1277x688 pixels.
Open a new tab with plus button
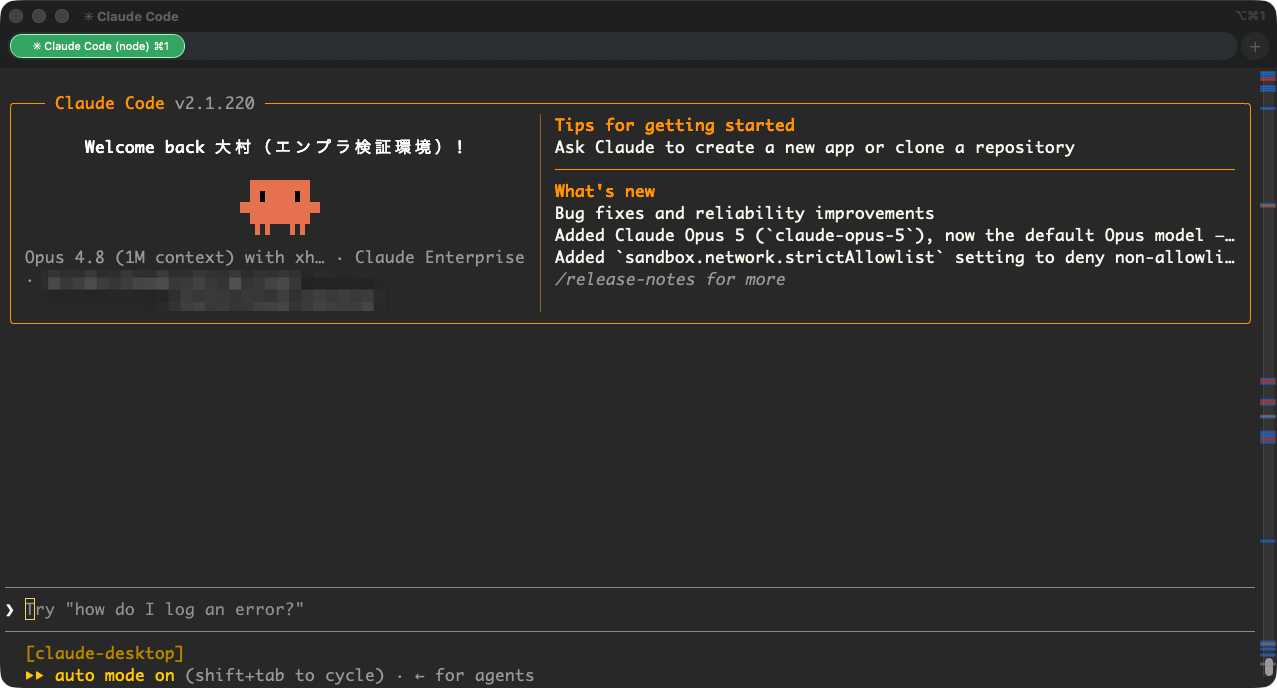(1254, 46)
